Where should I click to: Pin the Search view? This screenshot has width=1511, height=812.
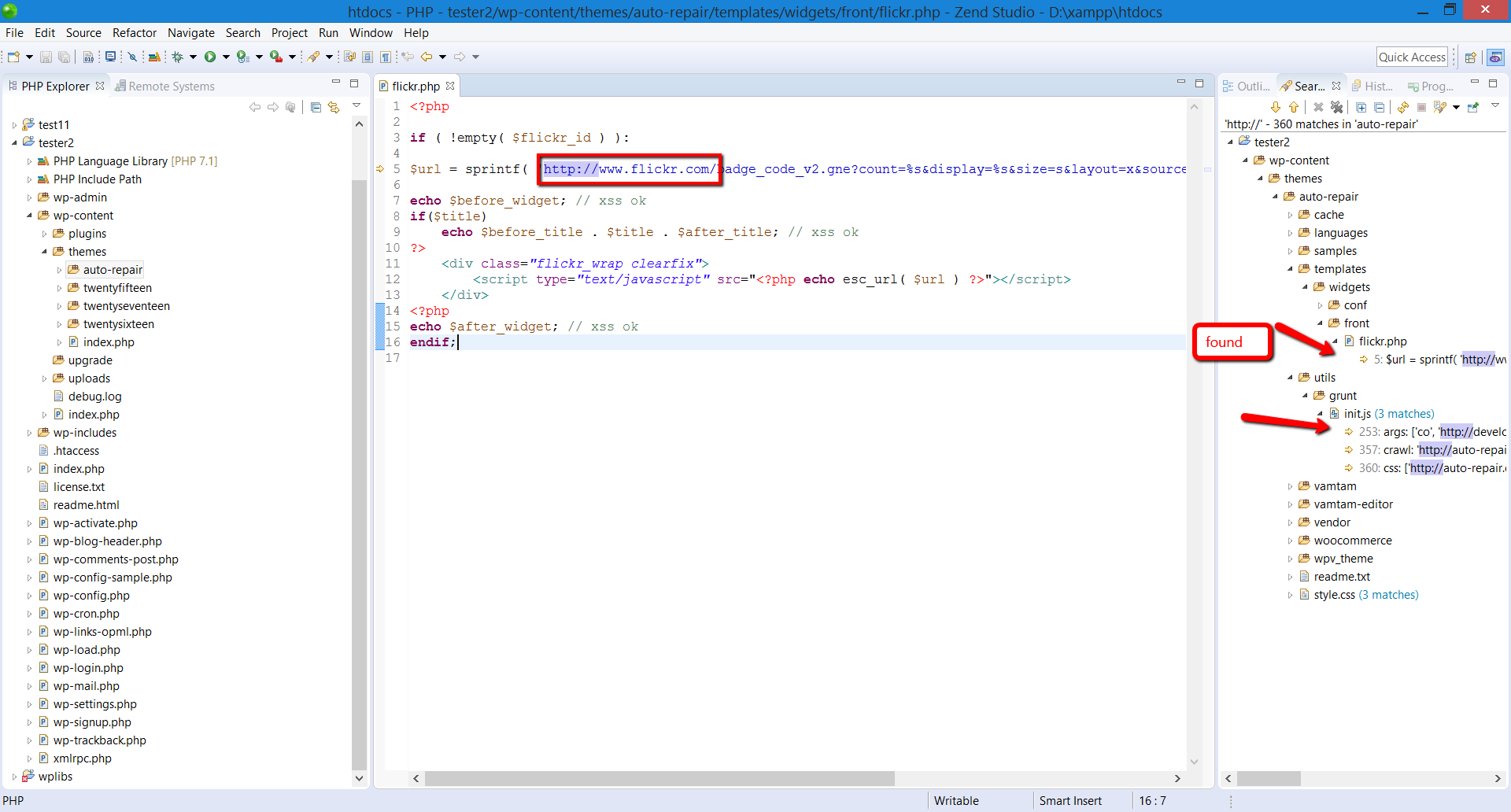[x=1473, y=107]
